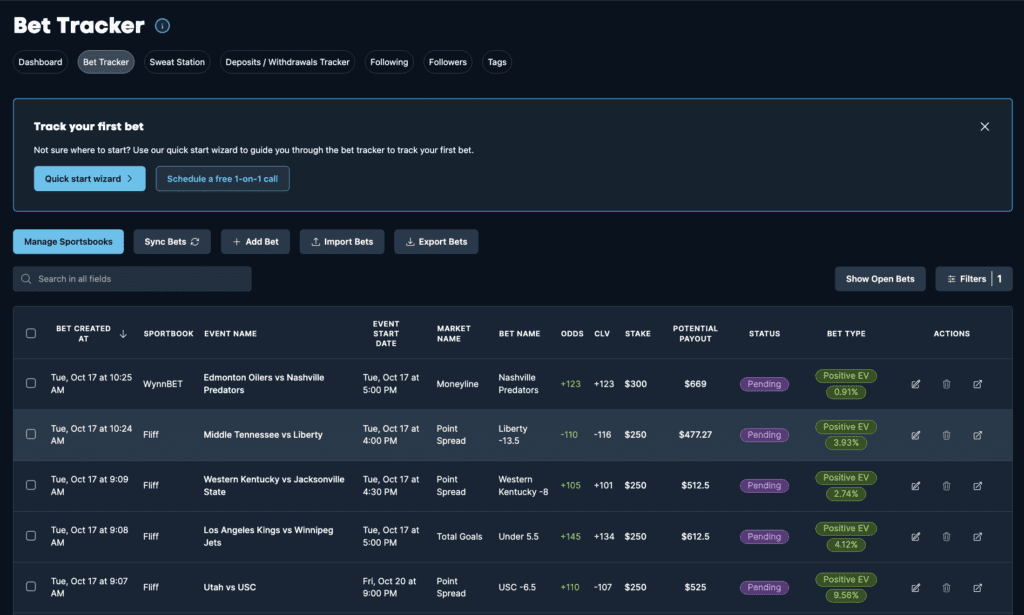Check the WynnBET Edmonton Oilers bet row
The height and width of the screenshot is (615, 1024).
(31, 384)
